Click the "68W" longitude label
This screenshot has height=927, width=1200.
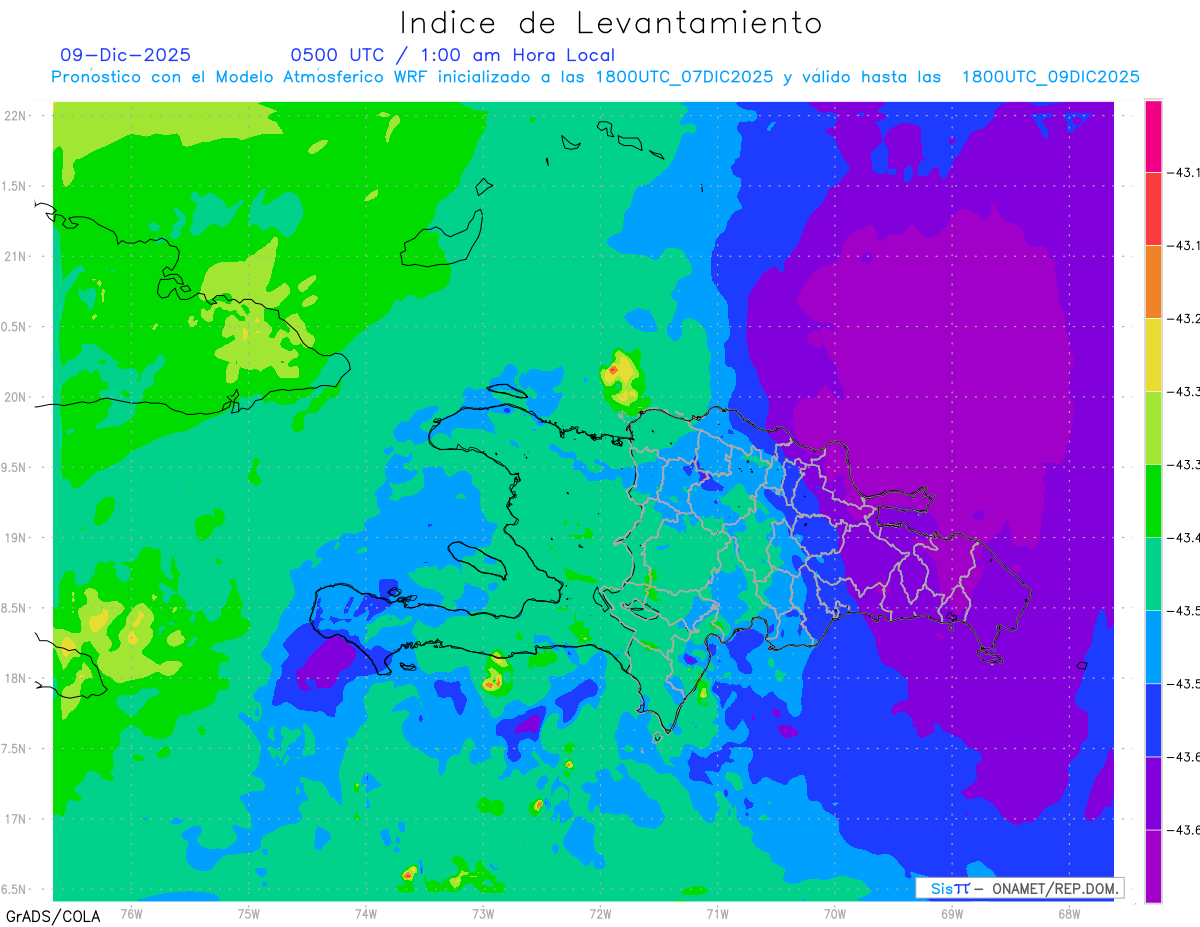coord(1068,913)
